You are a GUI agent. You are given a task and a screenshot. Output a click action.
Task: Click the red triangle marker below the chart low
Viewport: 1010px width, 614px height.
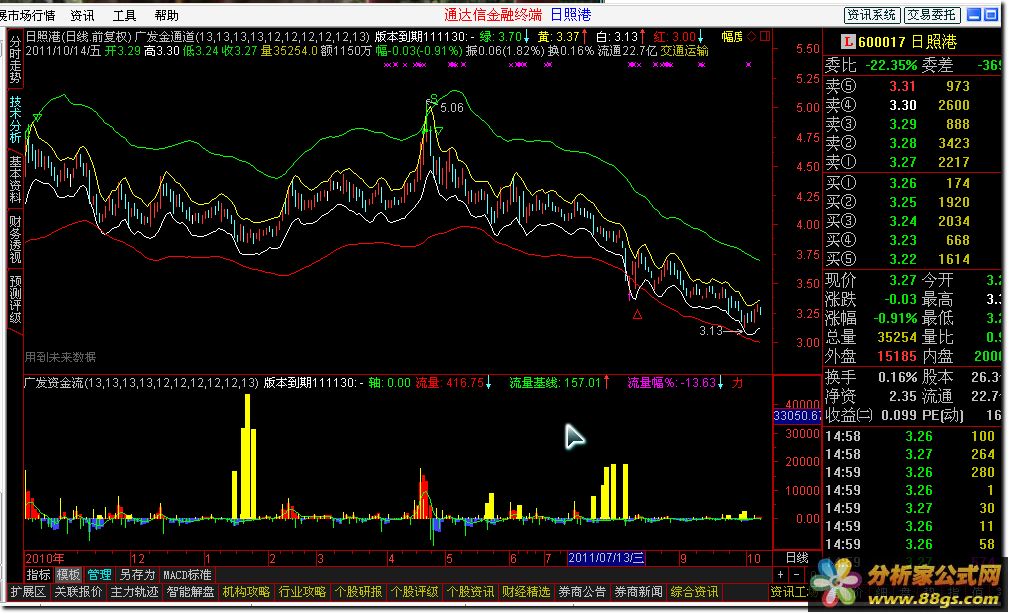[637, 314]
